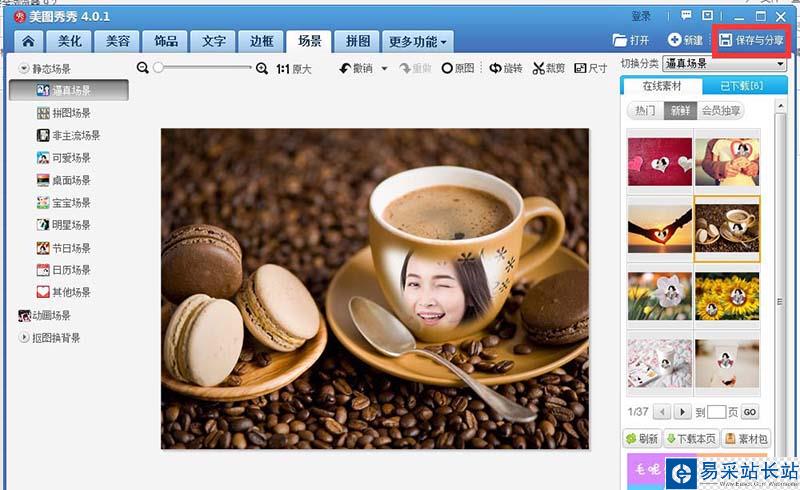Choose the white flower scene thumbnail
This screenshot has height=490, width=800.
660,296
